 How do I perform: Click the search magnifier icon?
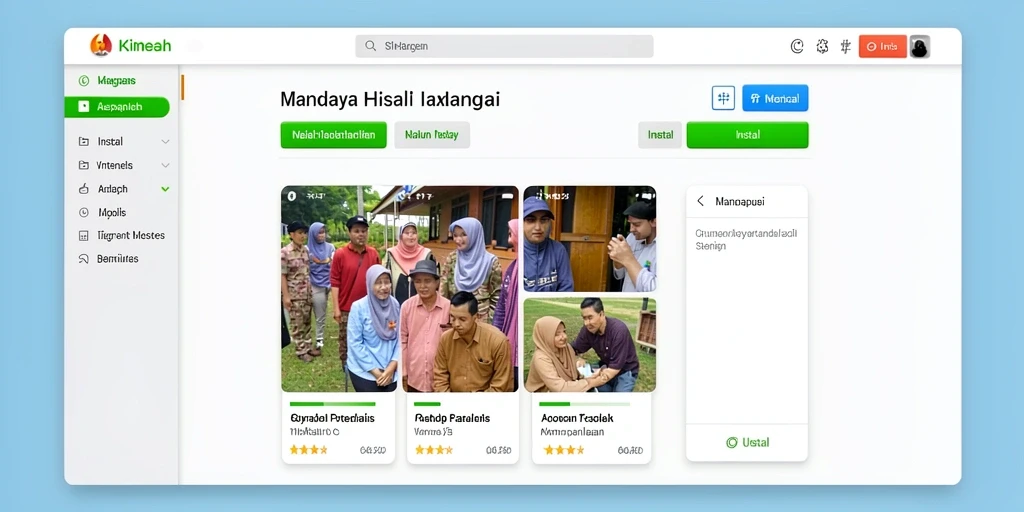[x=370, y=46]
